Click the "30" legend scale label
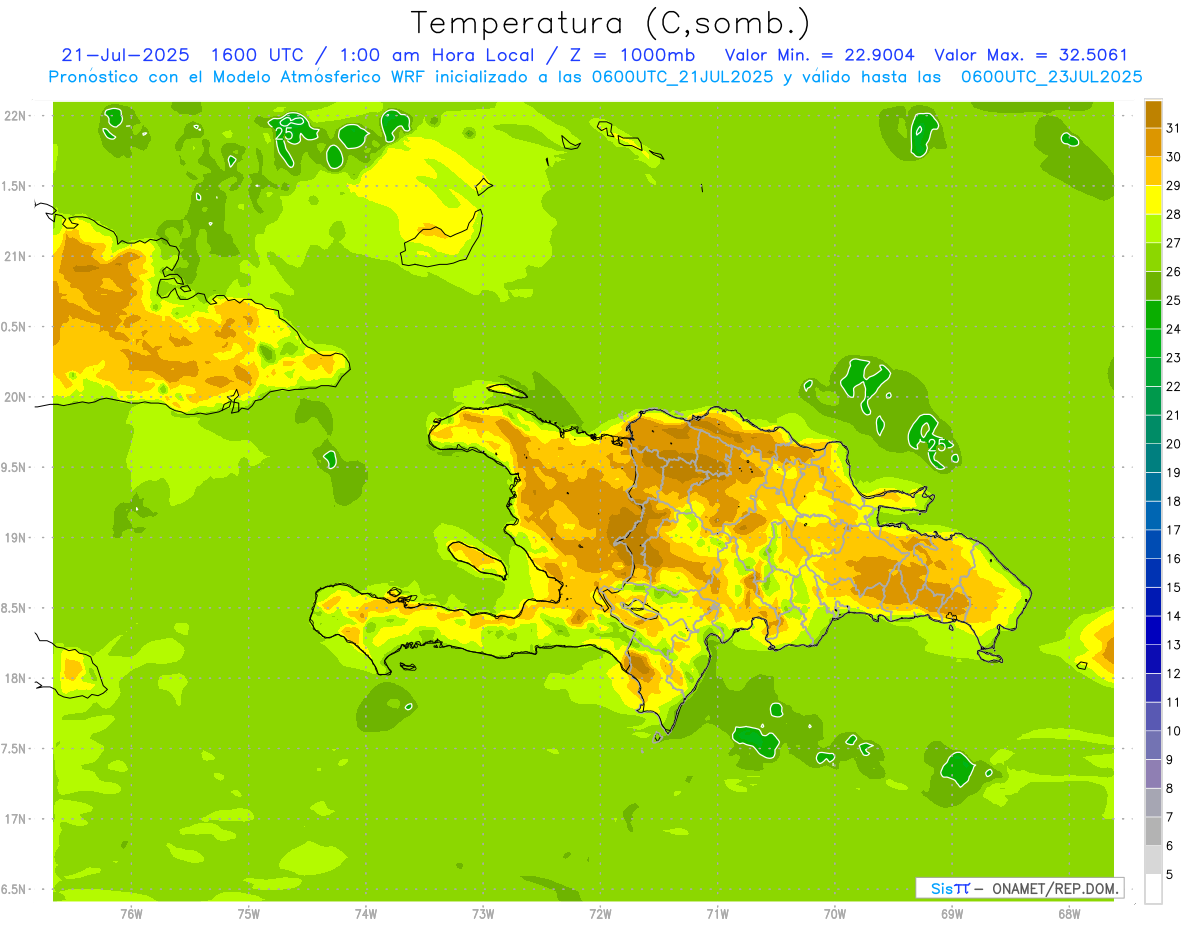 point(1174,157)
